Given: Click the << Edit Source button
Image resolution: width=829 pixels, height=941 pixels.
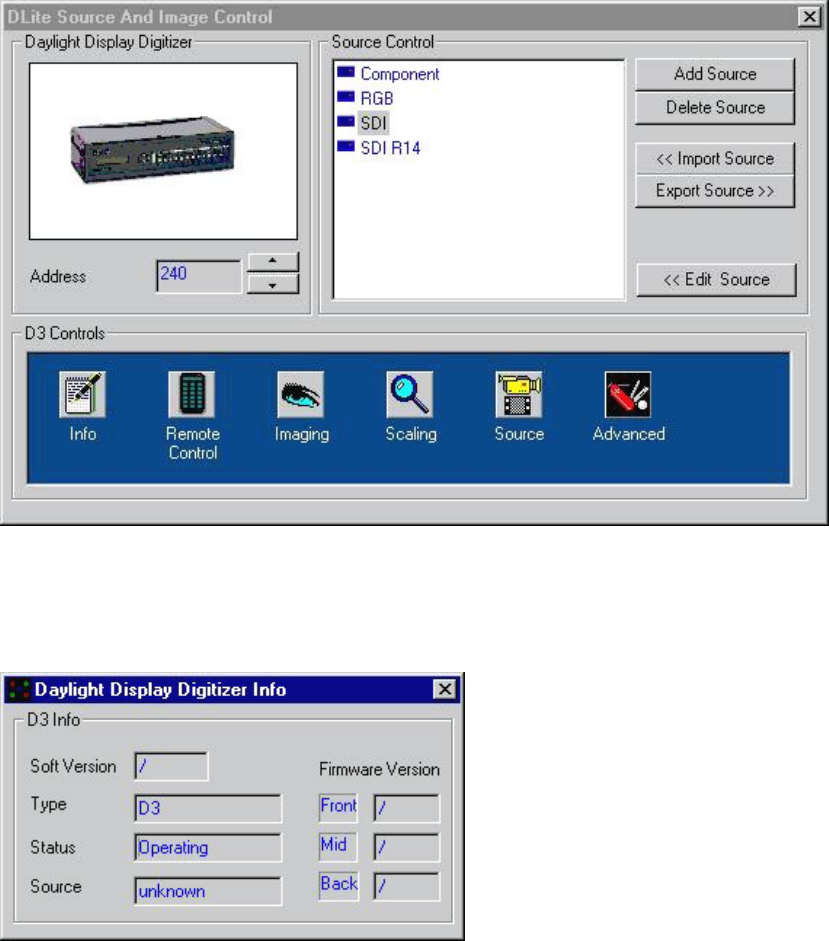Looking at the screenshot, I should (x=716, y=280).
